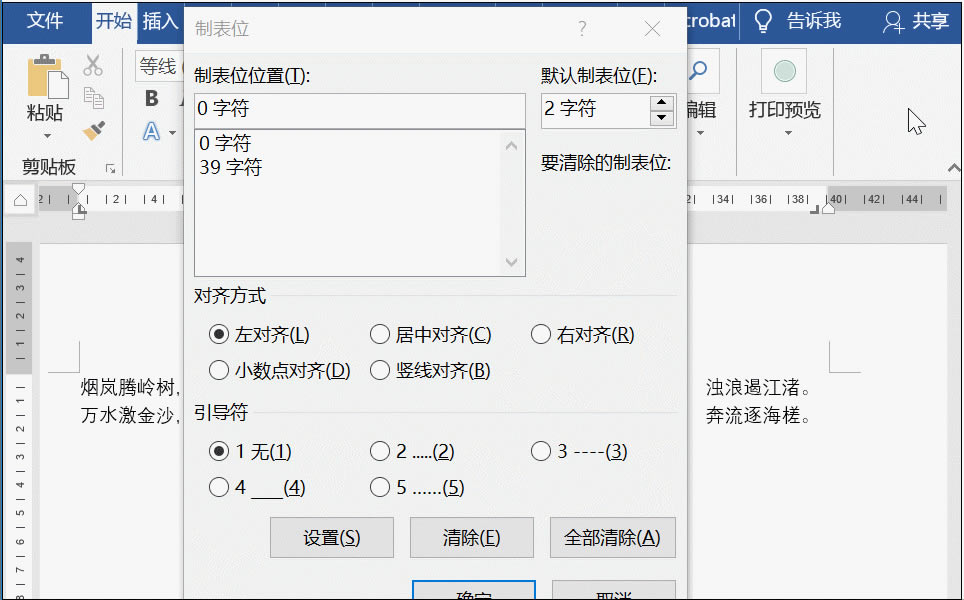Click document text 万水激金沙
This screenshot has width=964, height=600.
128,416
